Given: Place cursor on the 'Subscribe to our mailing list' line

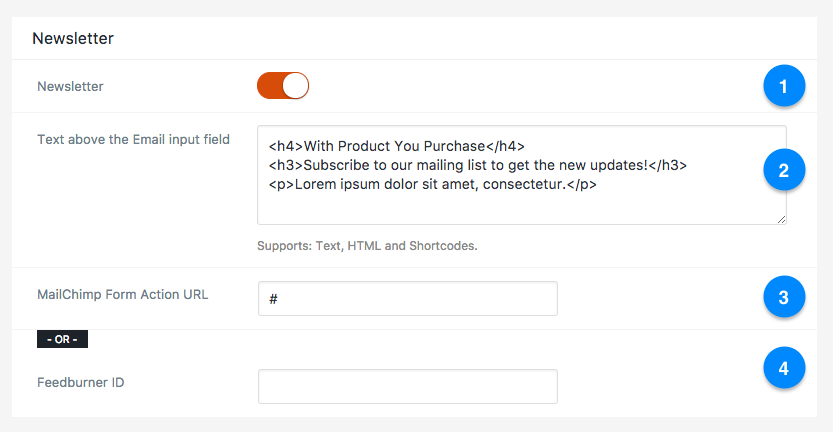Looking at the screenshot, I should click(478, 165).
